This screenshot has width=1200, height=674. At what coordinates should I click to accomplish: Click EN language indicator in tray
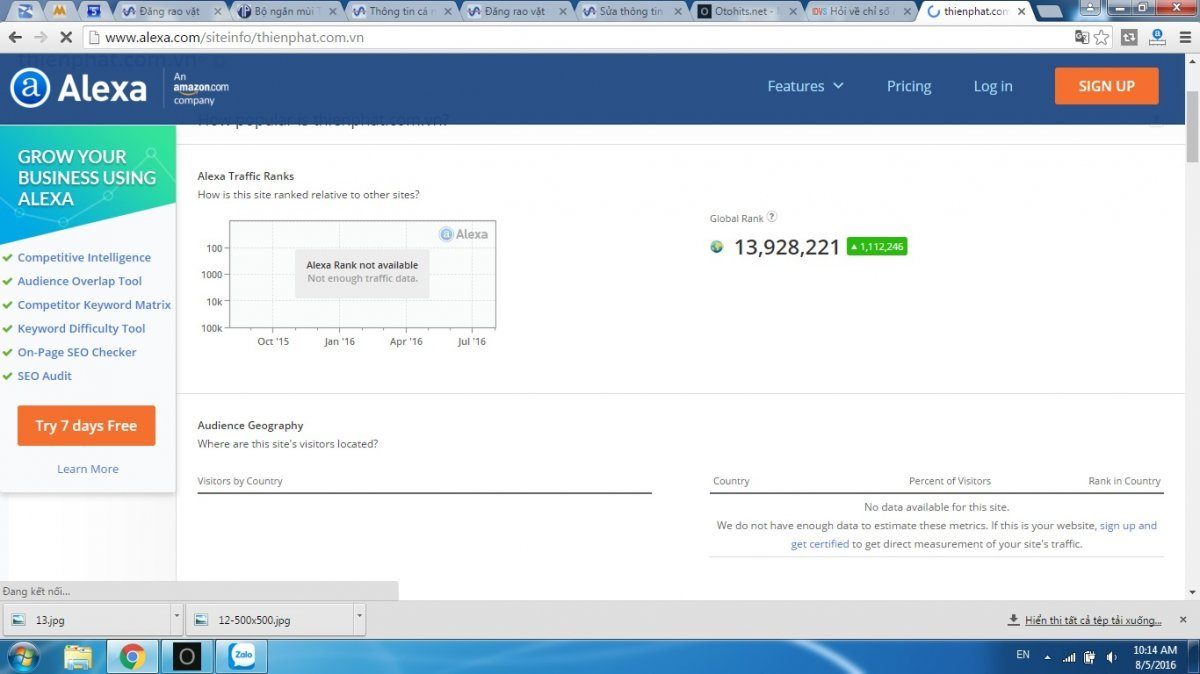tap(1022, 654)
